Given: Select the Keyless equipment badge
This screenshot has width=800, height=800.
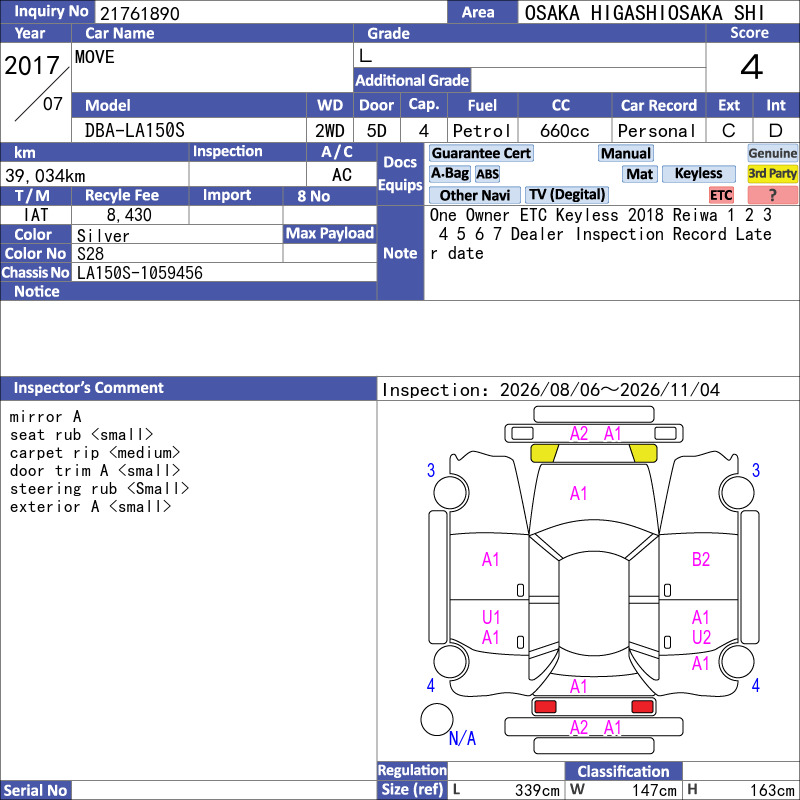Looking at the screenshot, I should 698,173.
